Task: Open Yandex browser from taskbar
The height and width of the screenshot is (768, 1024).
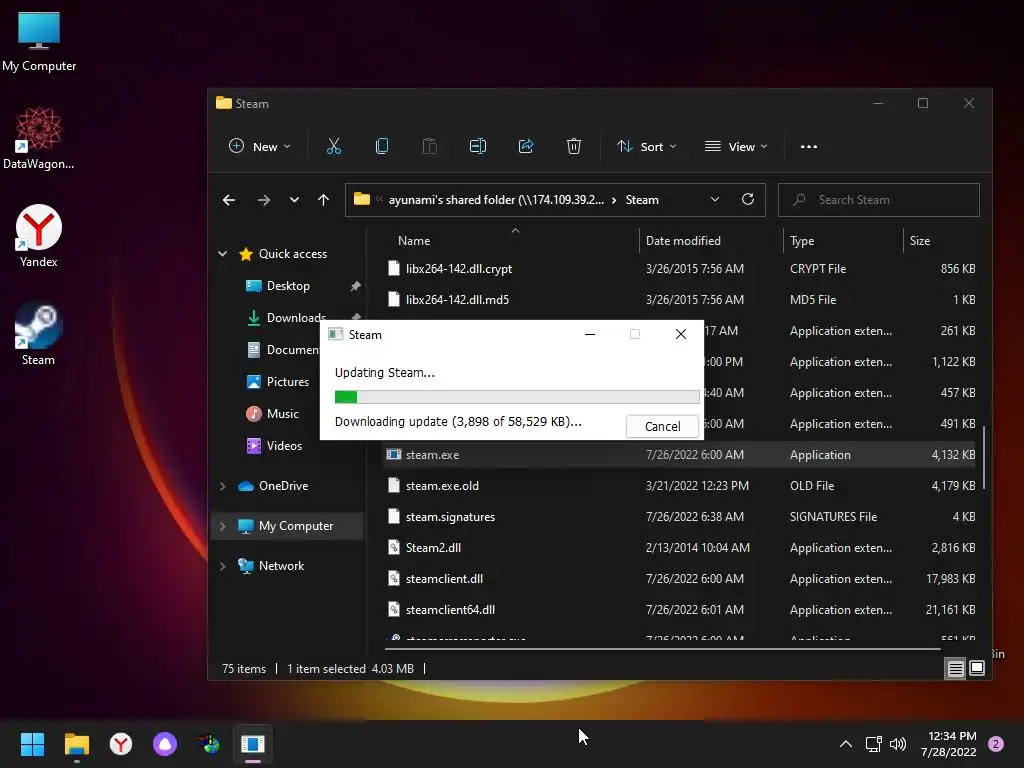Action: 121,744
